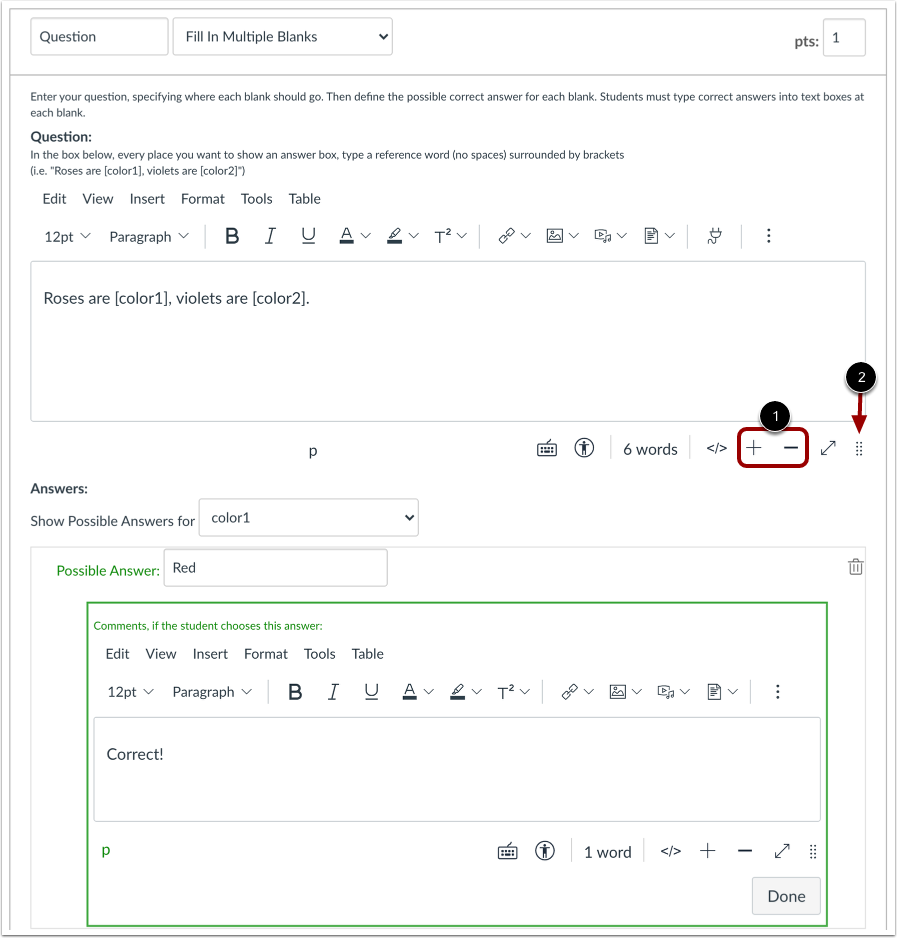The height and width of the screenshot is (938, 897).
Task: Open the Insert menu in comments editor
Action: tap(210, 654)
